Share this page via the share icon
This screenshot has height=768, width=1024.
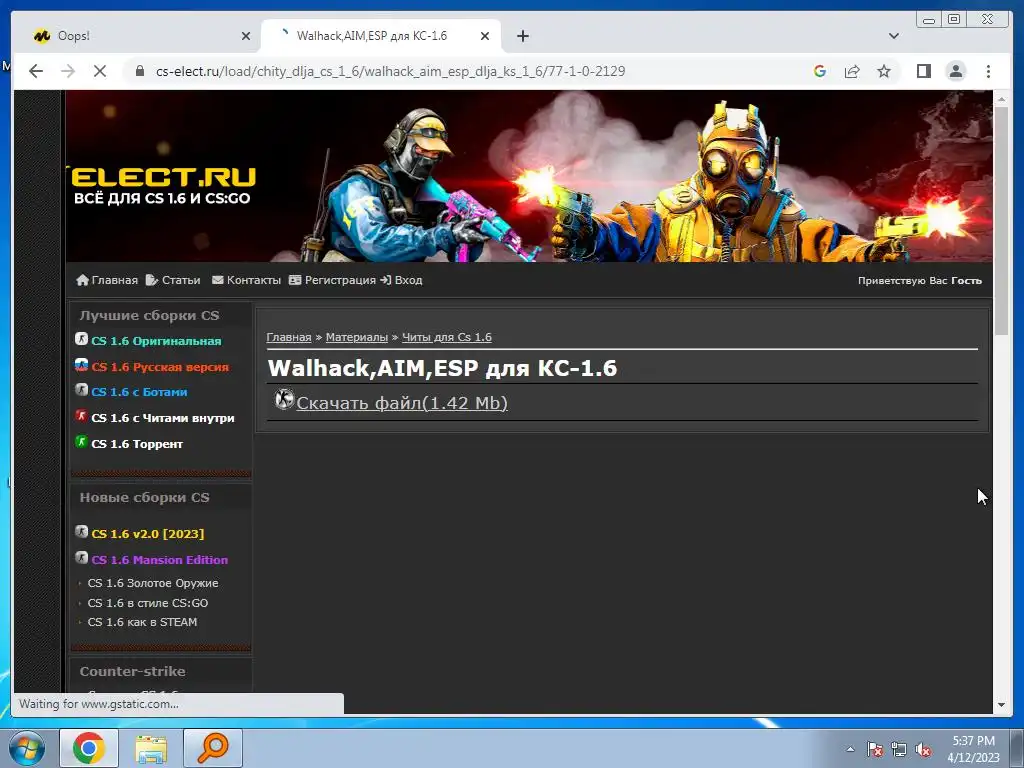852,71
